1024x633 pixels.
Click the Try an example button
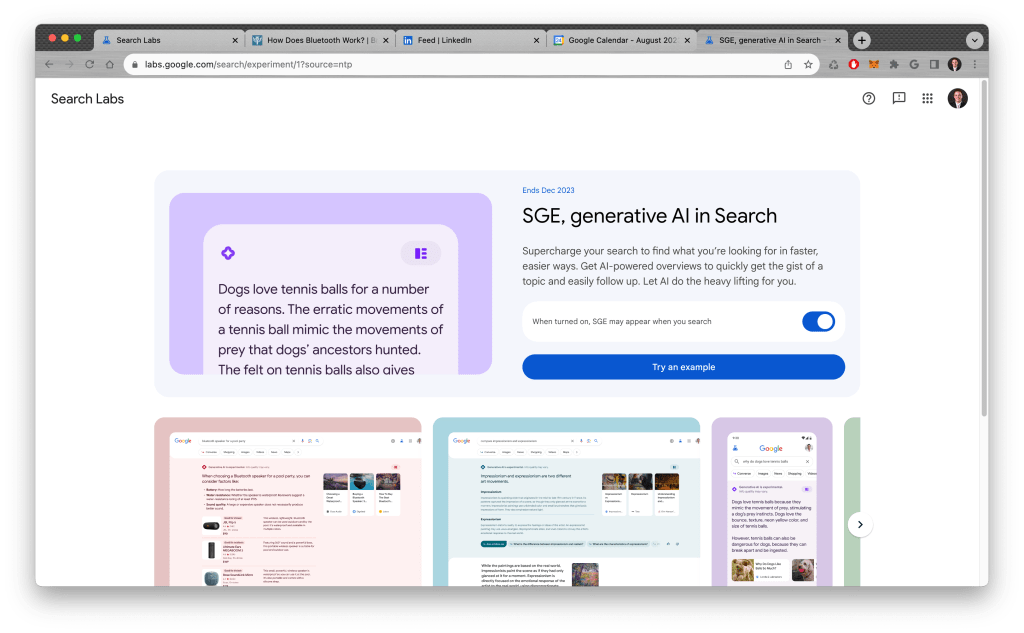click(x=683, y=367)
